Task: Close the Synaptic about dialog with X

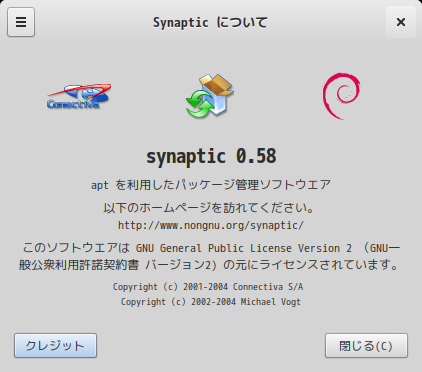Action: pyautogui.click(x=401, y=22)
